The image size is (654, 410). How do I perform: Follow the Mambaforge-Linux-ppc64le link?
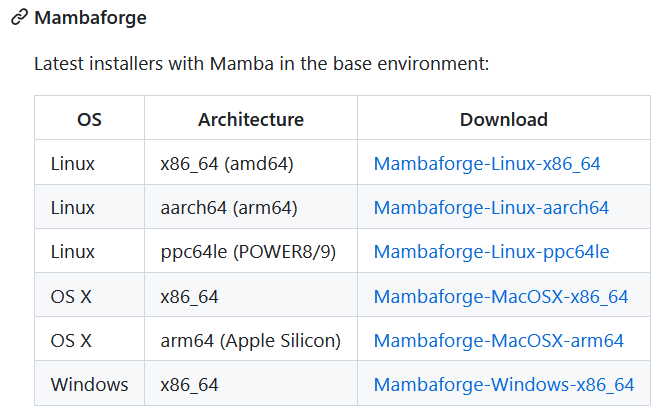[x=491, y=252]
